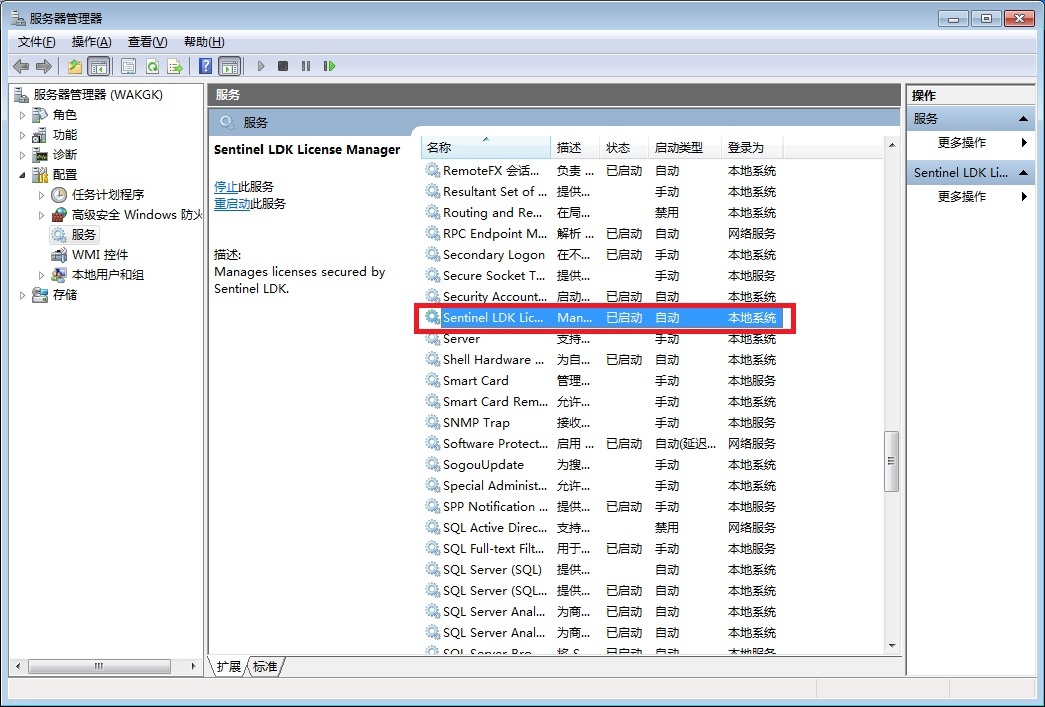1045x707 pixels.
Task: Click the blue Help question-mark icon
Action: (x=205, y=66)
